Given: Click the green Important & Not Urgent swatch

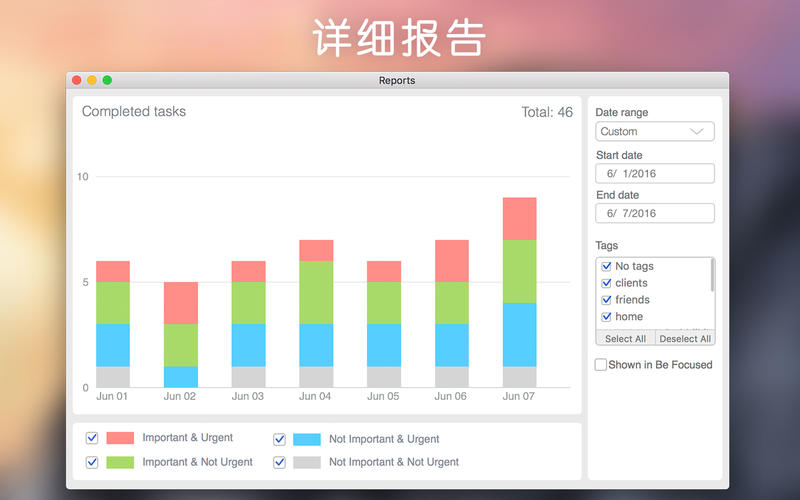Looking at the screenshot, I should coord(120,462).
